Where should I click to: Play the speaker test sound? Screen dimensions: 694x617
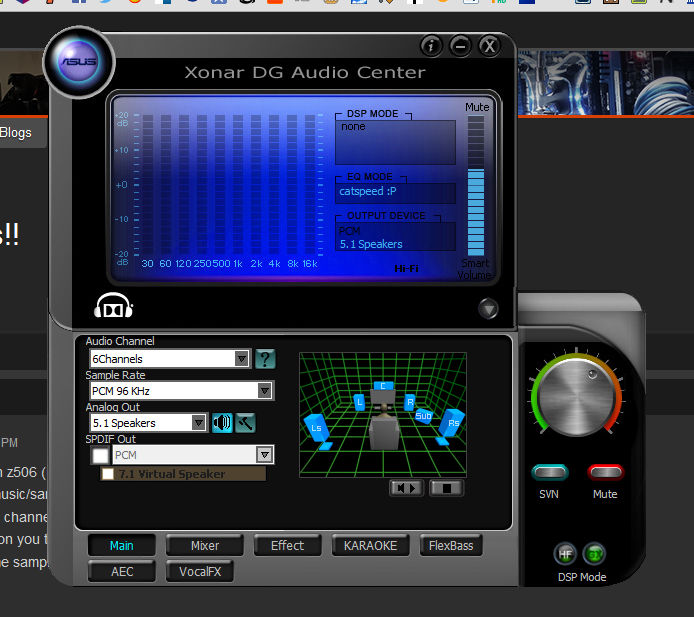[x=406, y=488]
